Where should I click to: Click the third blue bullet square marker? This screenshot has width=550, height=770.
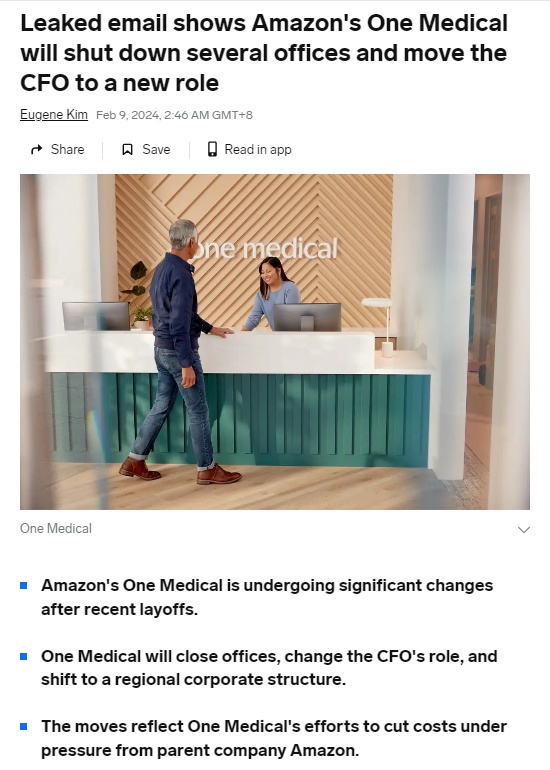24,726
